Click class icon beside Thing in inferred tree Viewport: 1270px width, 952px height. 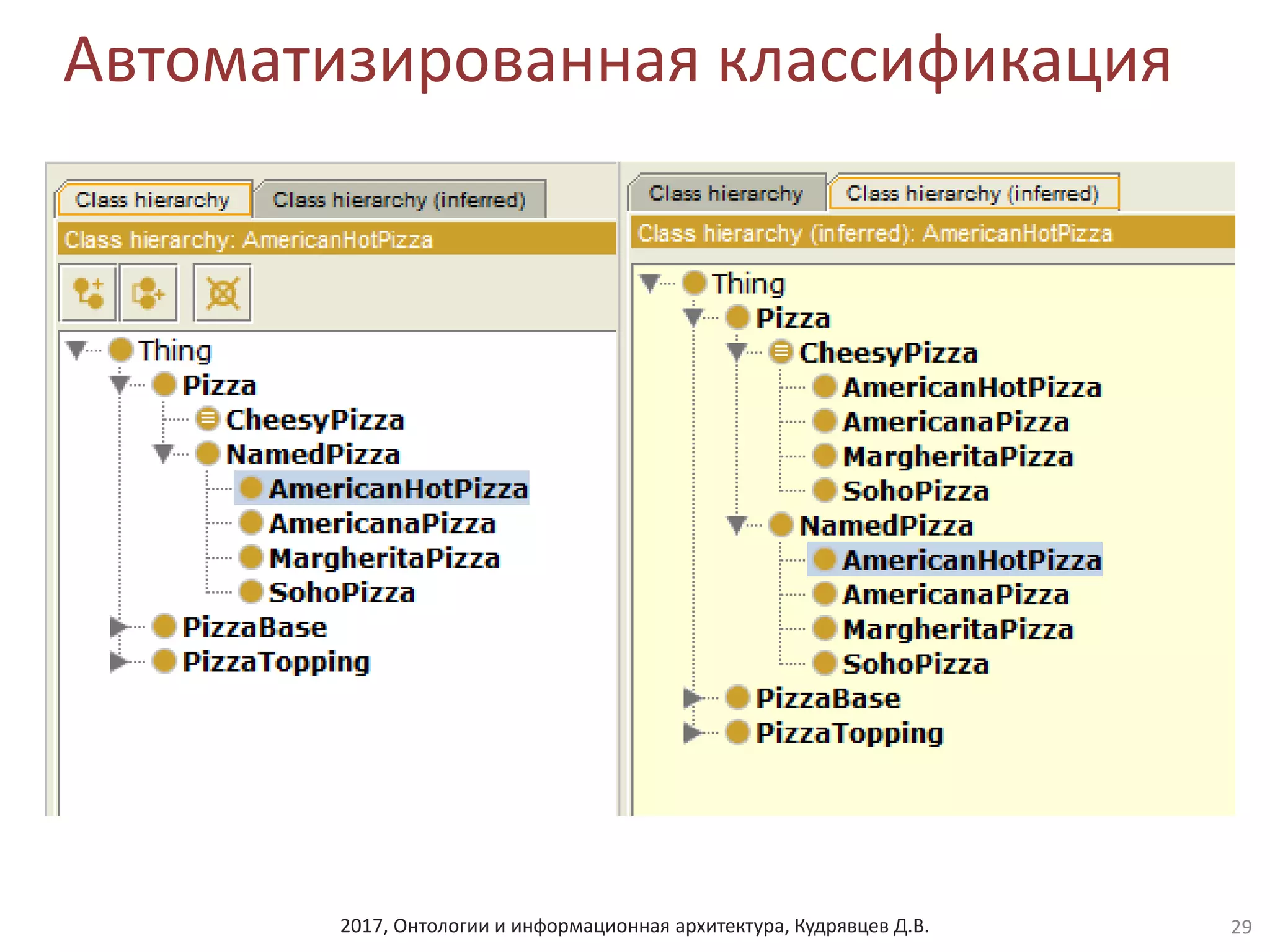(695, 283)
